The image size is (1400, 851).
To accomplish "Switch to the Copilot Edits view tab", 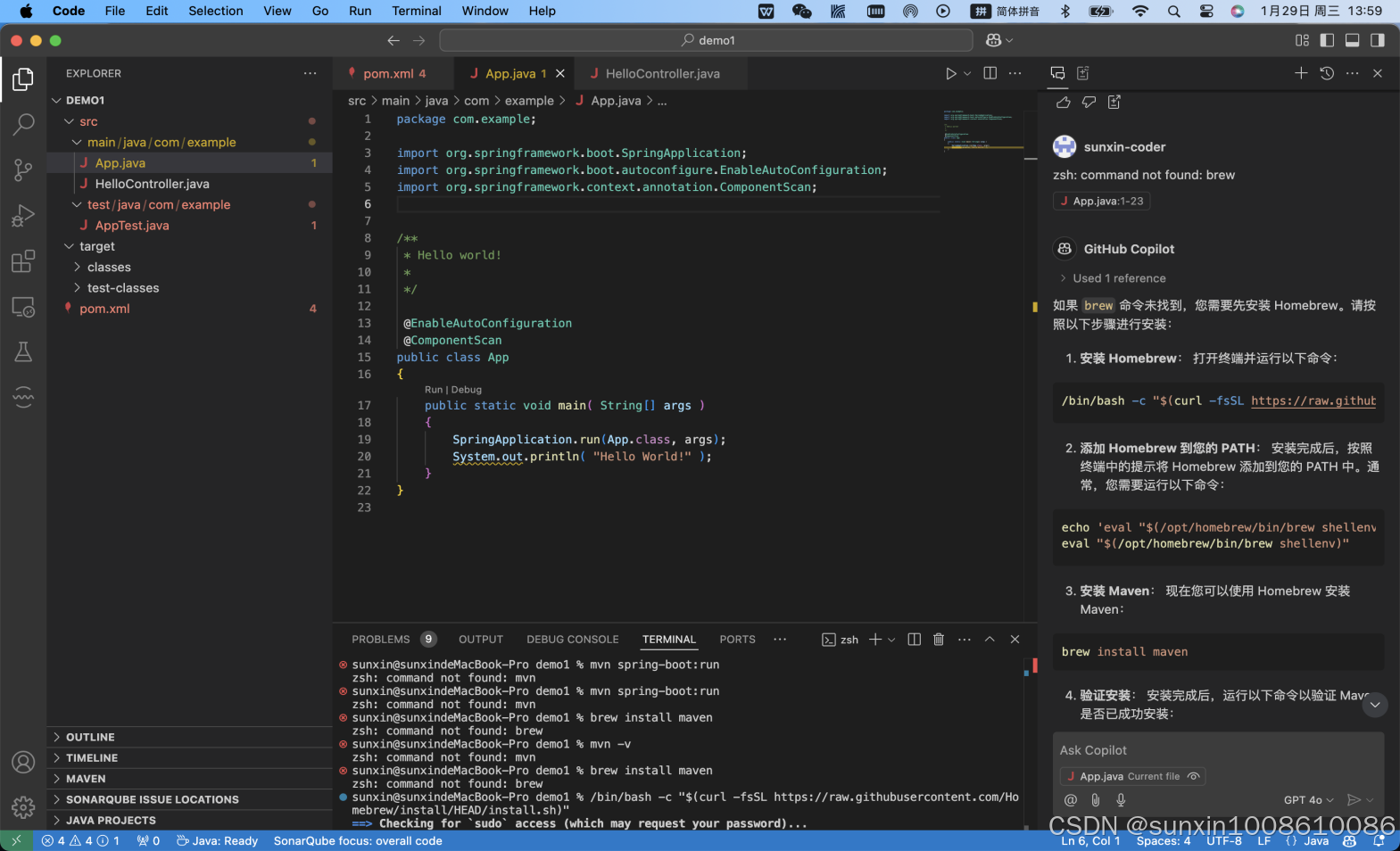I will click(1083, 73).
